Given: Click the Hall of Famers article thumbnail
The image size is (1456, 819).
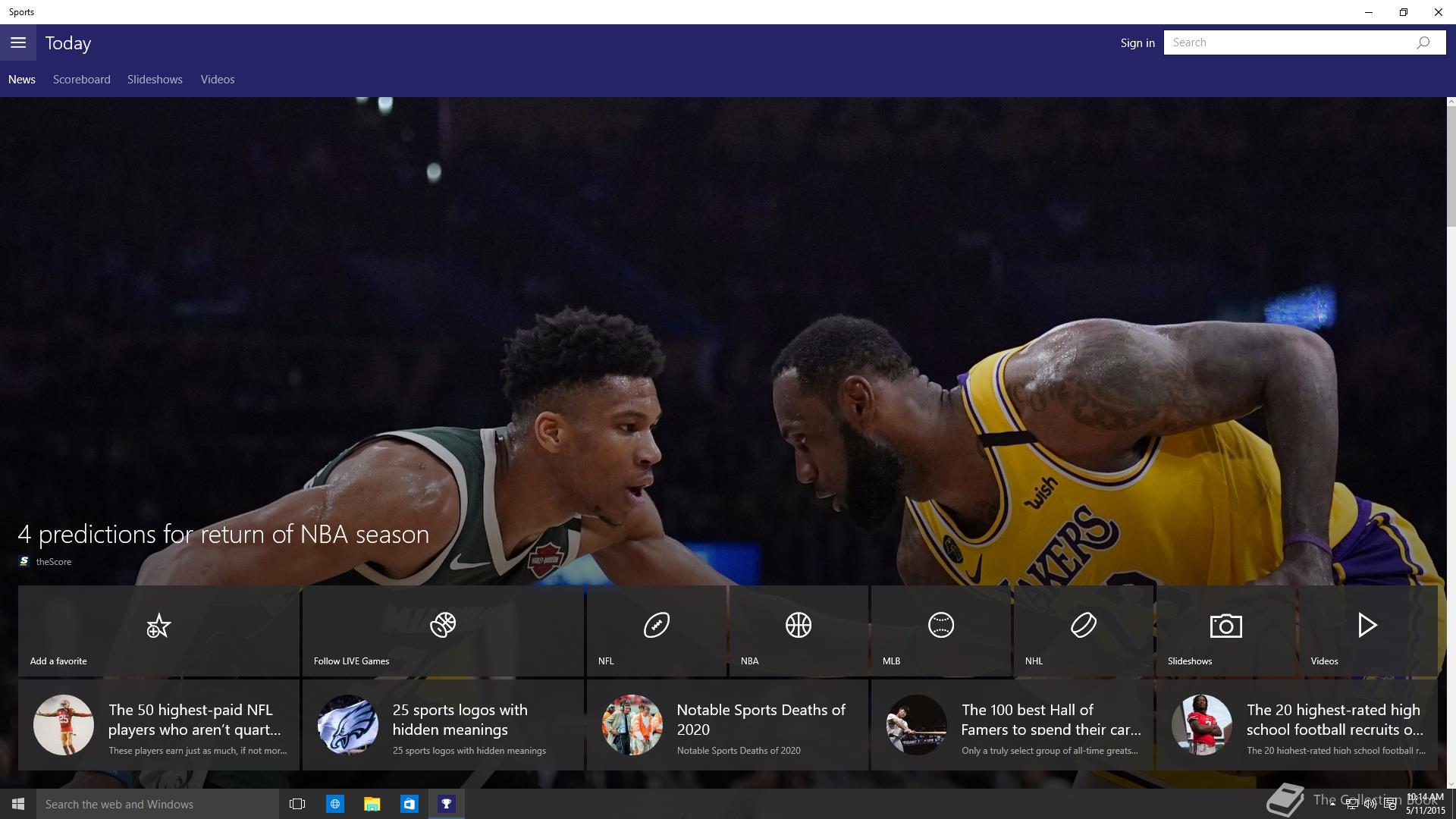Looking at the screenshot, I should coord(917,725).
